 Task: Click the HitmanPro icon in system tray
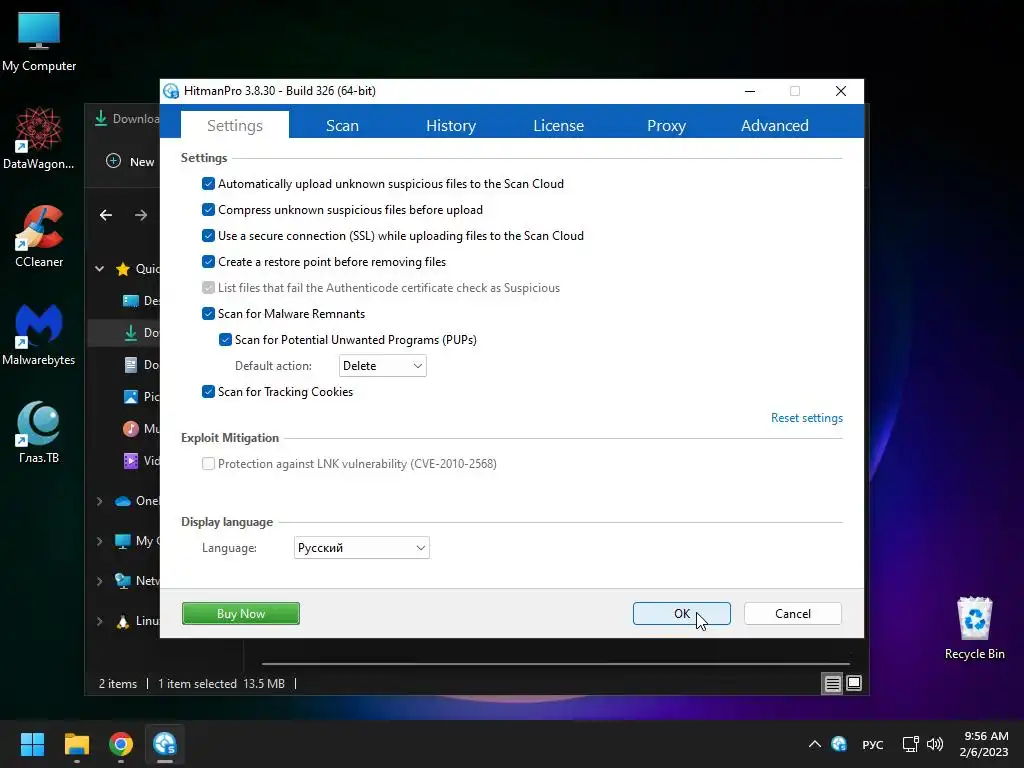pos(839,744)
